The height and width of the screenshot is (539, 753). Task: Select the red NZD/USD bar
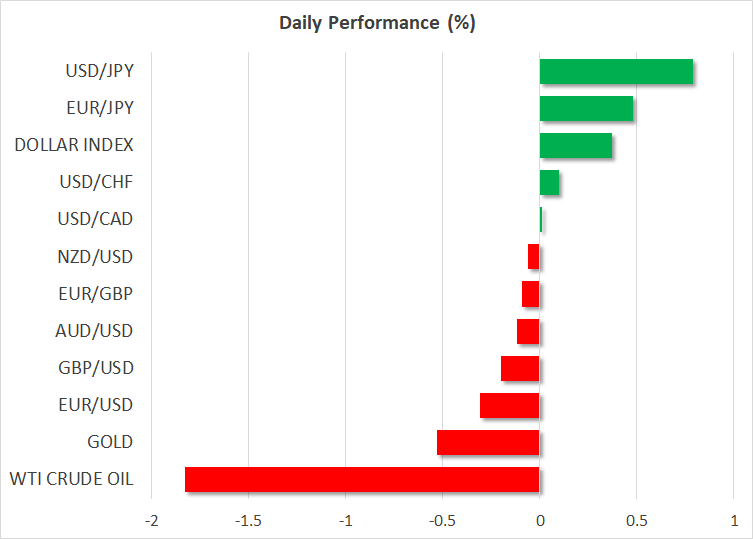(x=534, y=257)
